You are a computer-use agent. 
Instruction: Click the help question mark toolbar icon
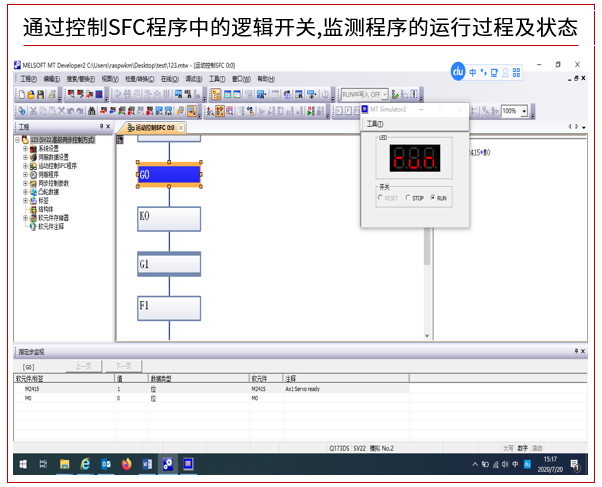(325, 94)
